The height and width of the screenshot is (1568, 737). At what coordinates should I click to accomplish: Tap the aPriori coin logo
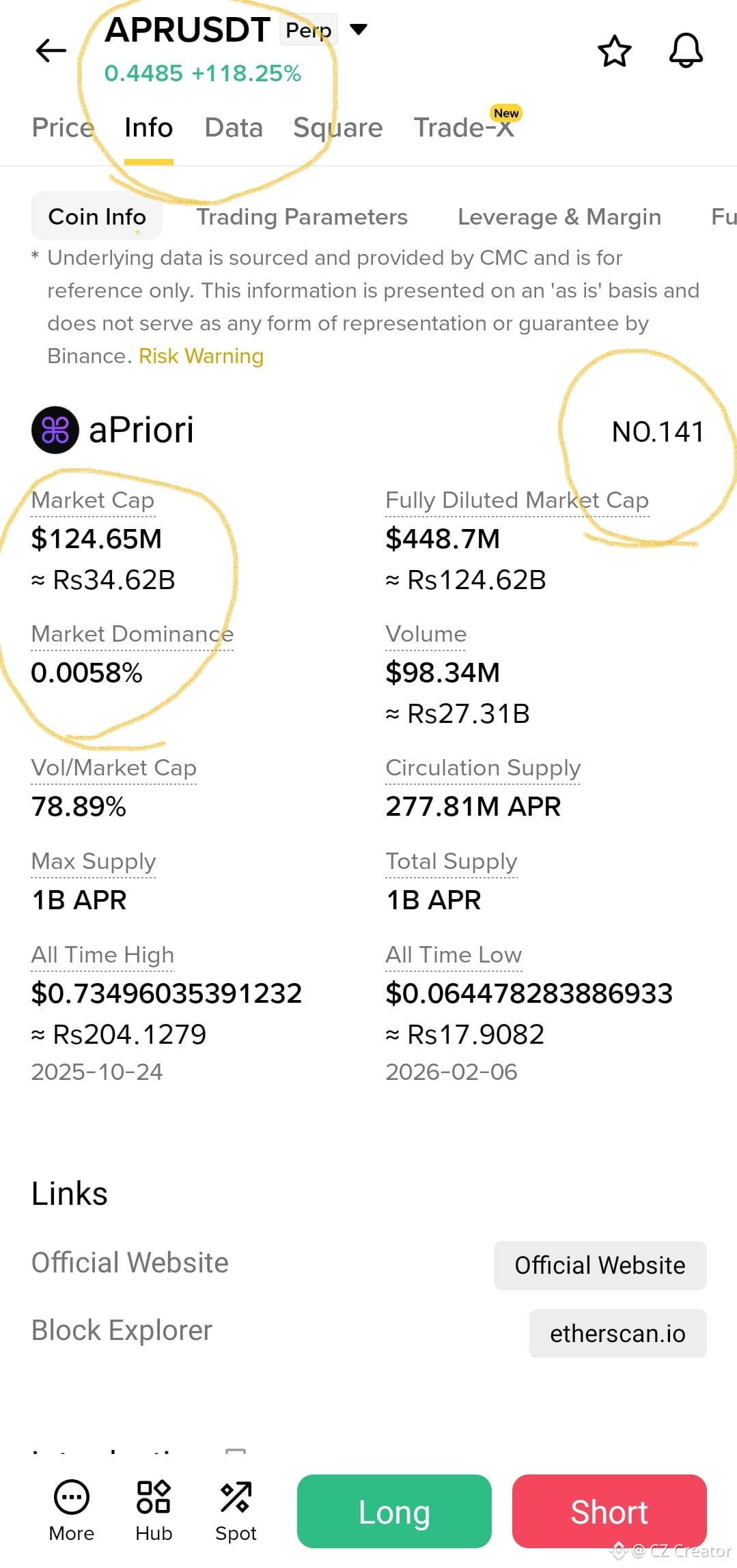[x=55, y=430]
